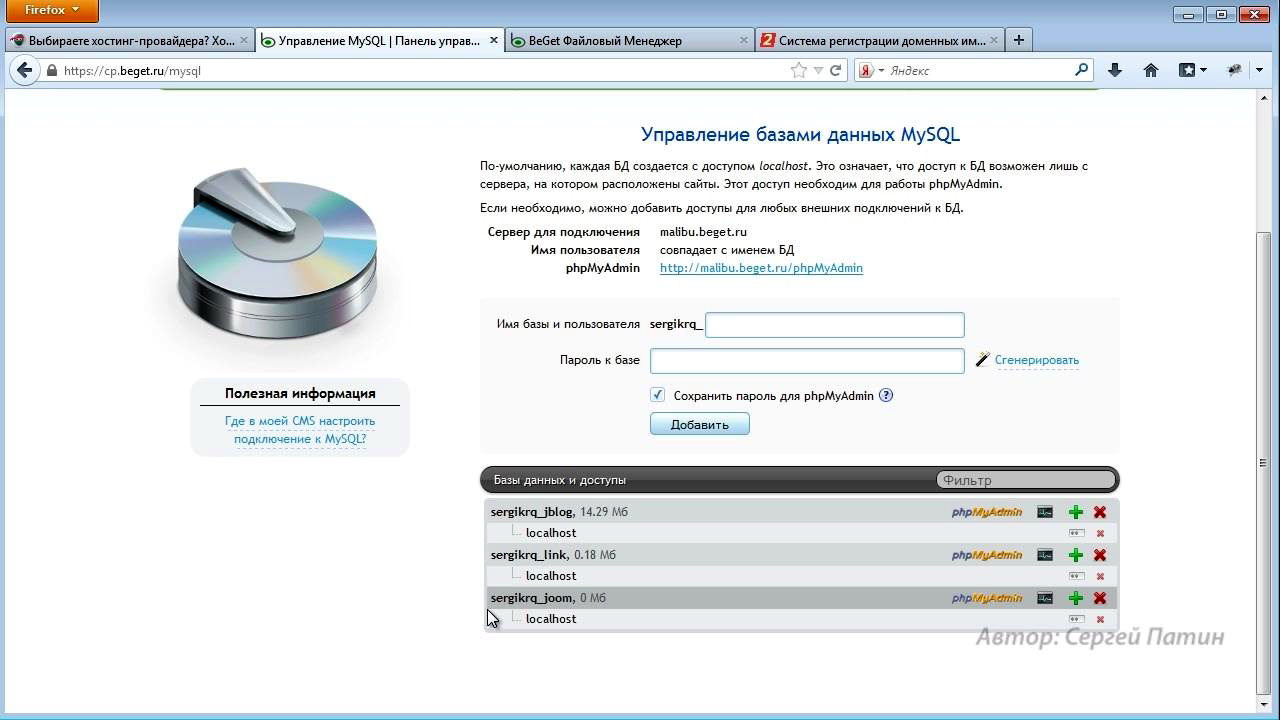Image resolution: width=1280 pixels, height=720 pixels.
Task: Add access with green plus for sergikrq_joom
Action: tap(1076, 598)
